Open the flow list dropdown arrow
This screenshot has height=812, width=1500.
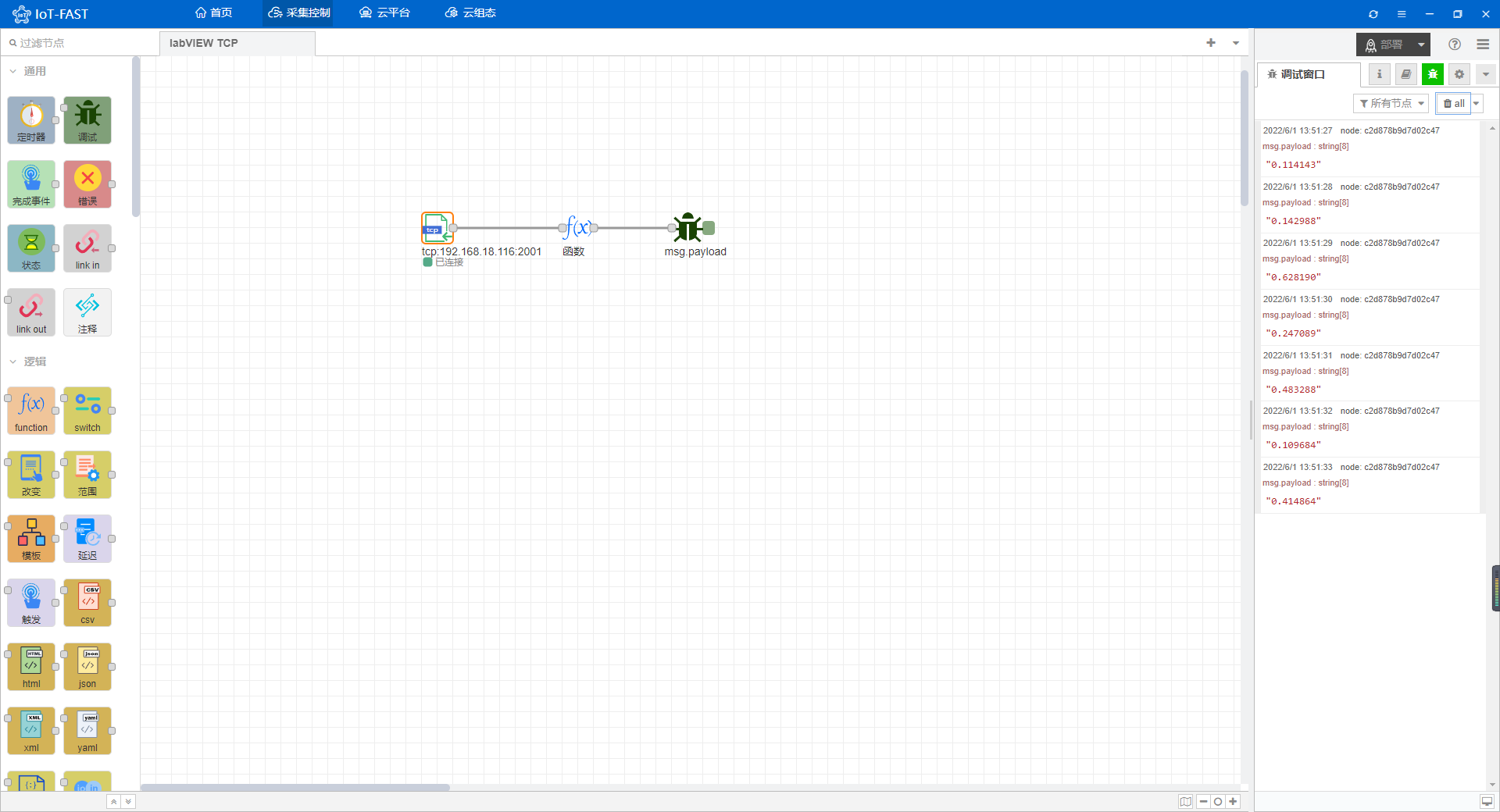click(x=1236, y=43)
